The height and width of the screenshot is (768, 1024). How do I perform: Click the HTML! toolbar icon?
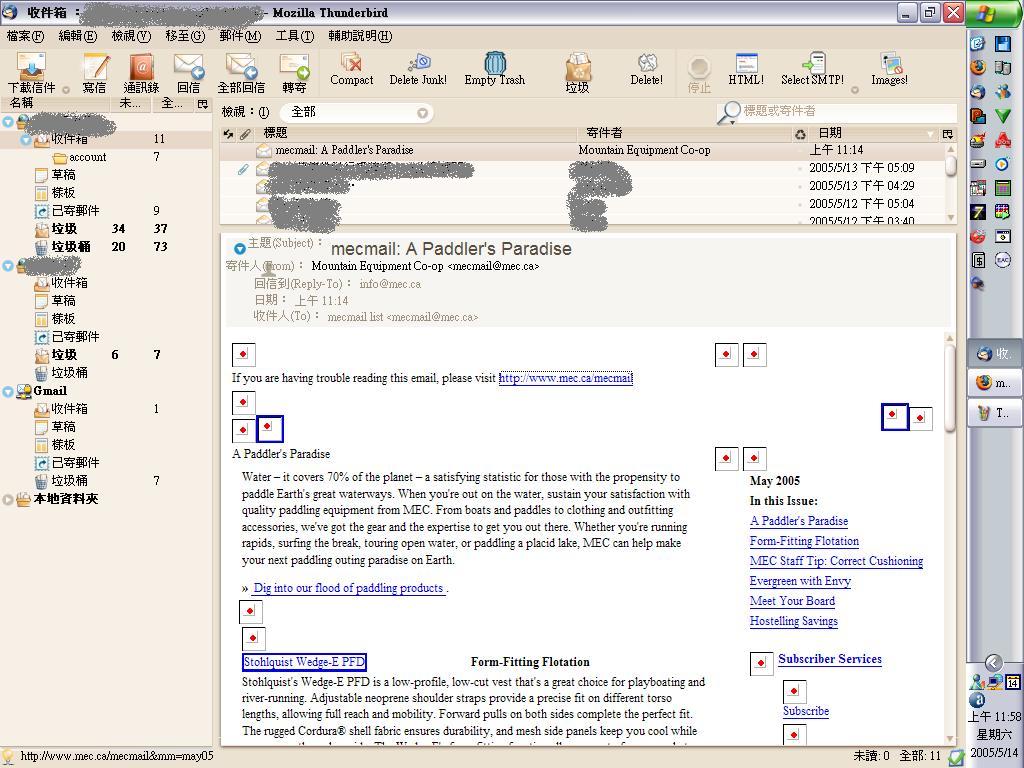(x=746, y=70)
